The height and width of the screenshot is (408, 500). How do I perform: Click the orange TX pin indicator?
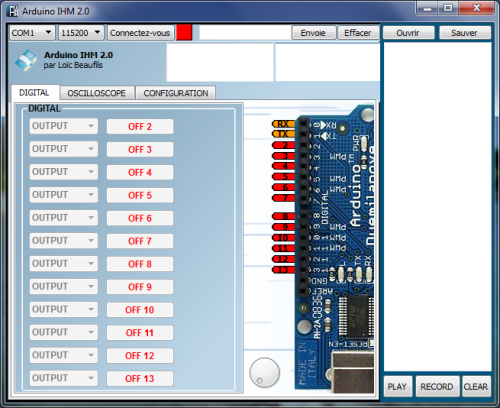(284, 134)
